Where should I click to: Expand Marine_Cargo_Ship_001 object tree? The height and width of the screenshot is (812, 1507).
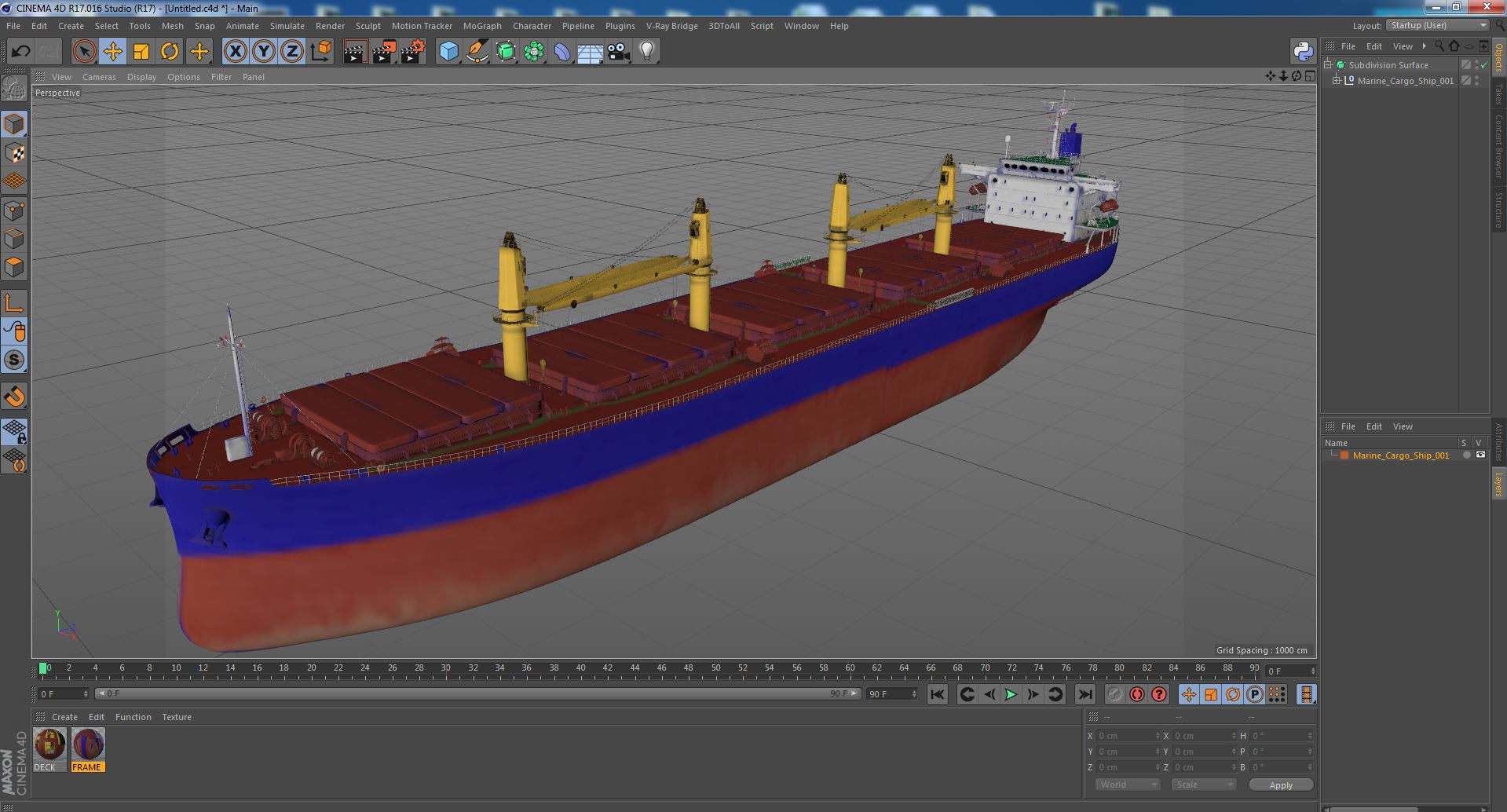pyautogui.click(x=1337, y=80)
